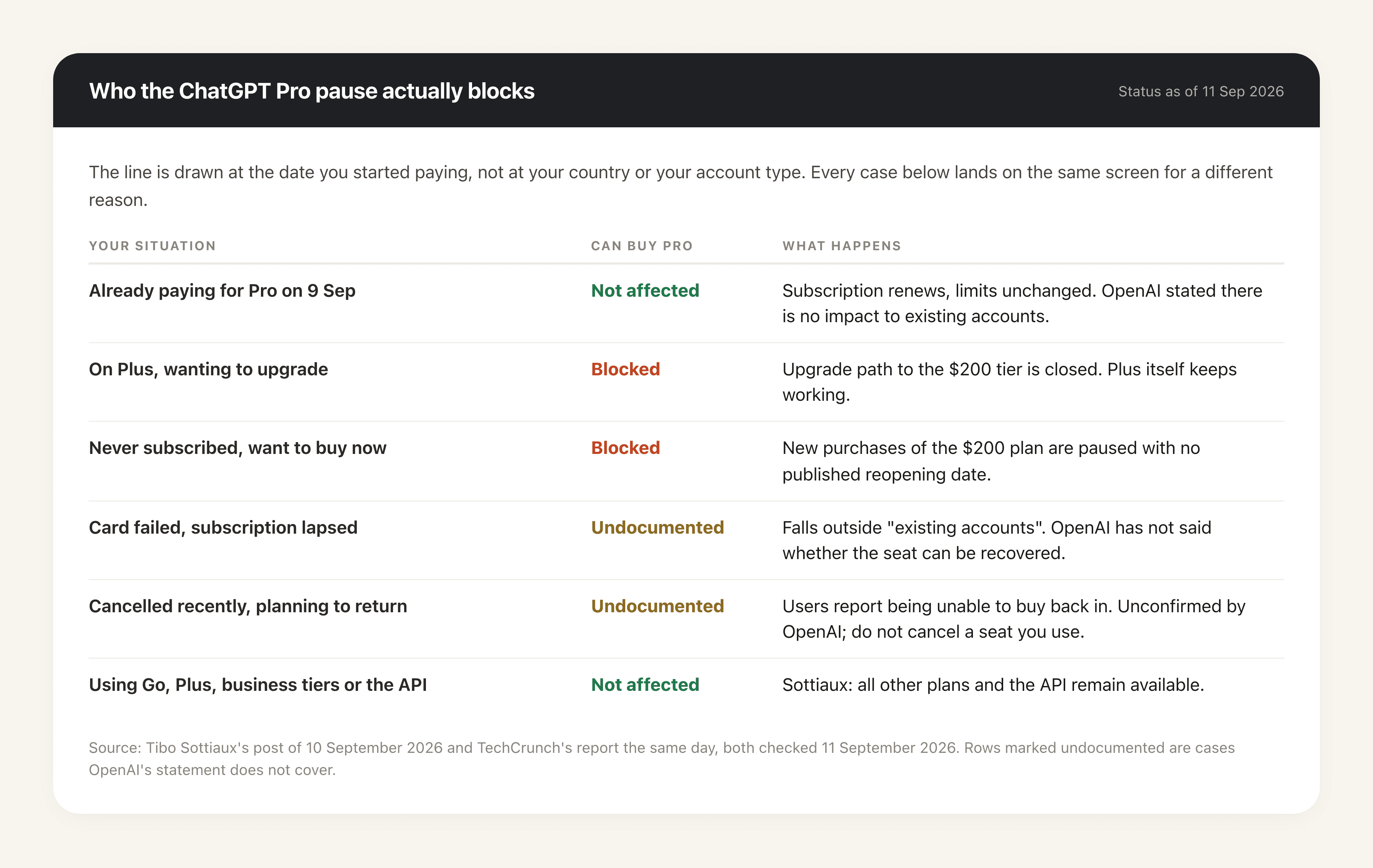
Task: Click the 'CAN BUY PRO' column header
Action: click(642, 246)
